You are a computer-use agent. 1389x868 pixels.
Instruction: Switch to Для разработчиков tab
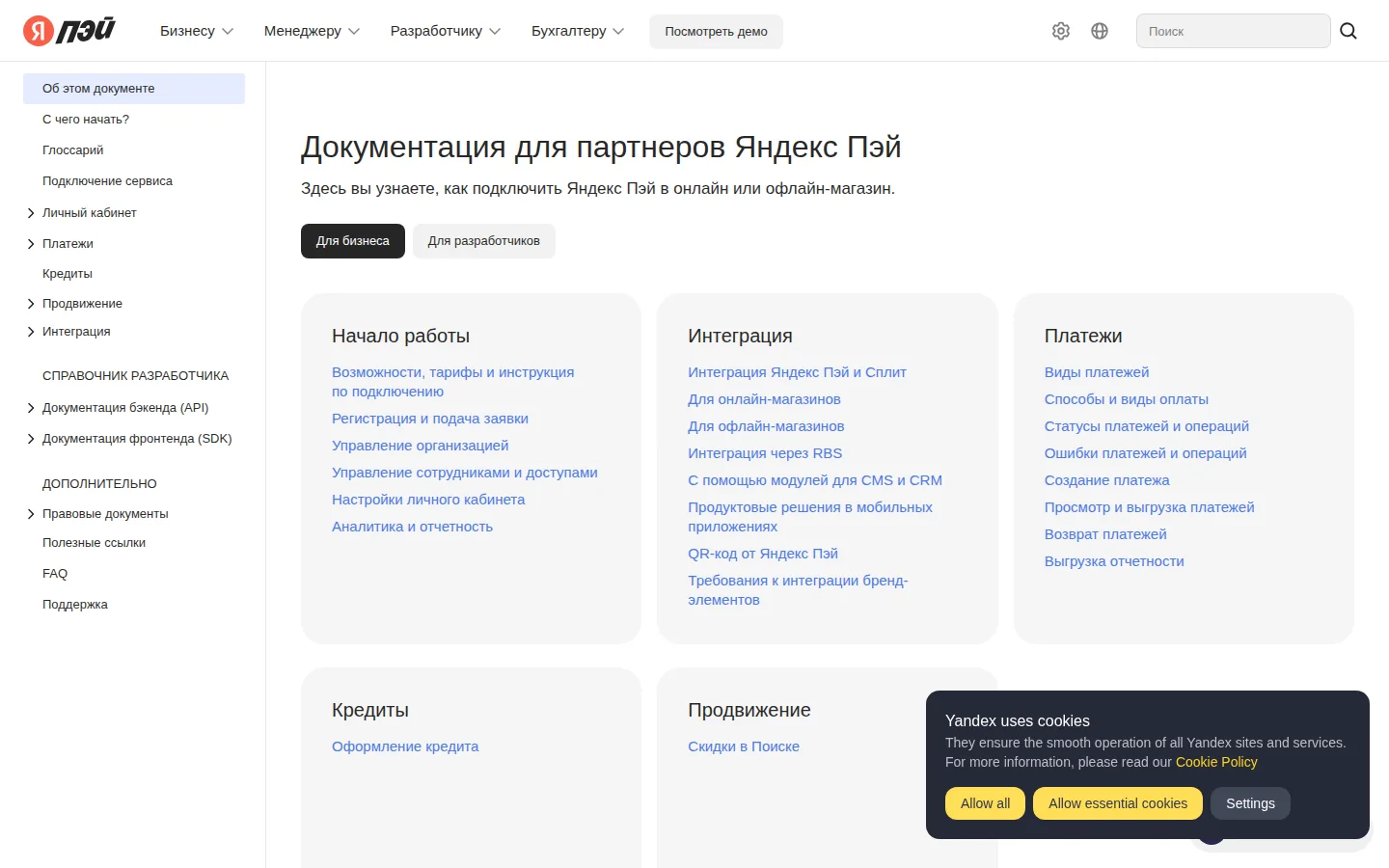click(484, 241)
